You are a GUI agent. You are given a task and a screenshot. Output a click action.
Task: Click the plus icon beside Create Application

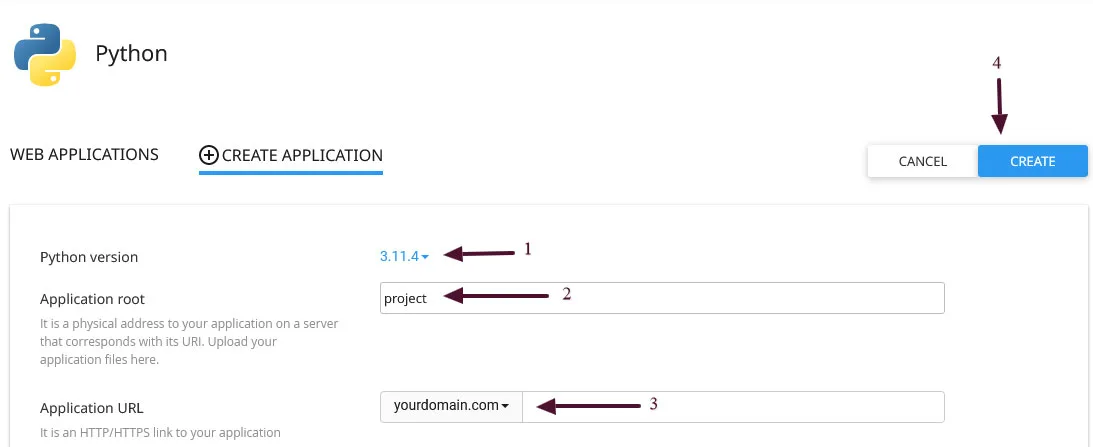pos(208,155)
